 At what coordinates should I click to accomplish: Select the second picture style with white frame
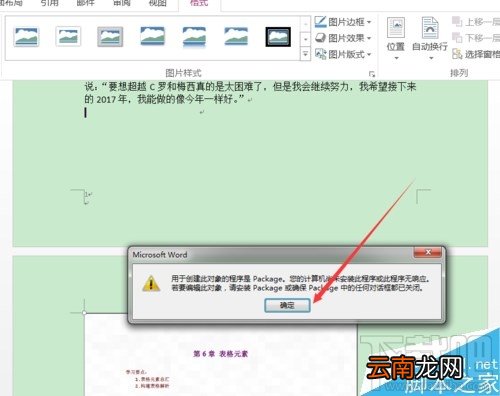tap(68, 36)
